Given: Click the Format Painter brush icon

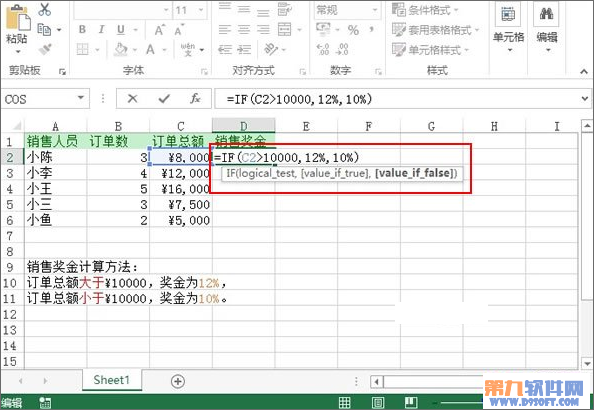Looking at the screenshot, I should click(x=45, y=49).
